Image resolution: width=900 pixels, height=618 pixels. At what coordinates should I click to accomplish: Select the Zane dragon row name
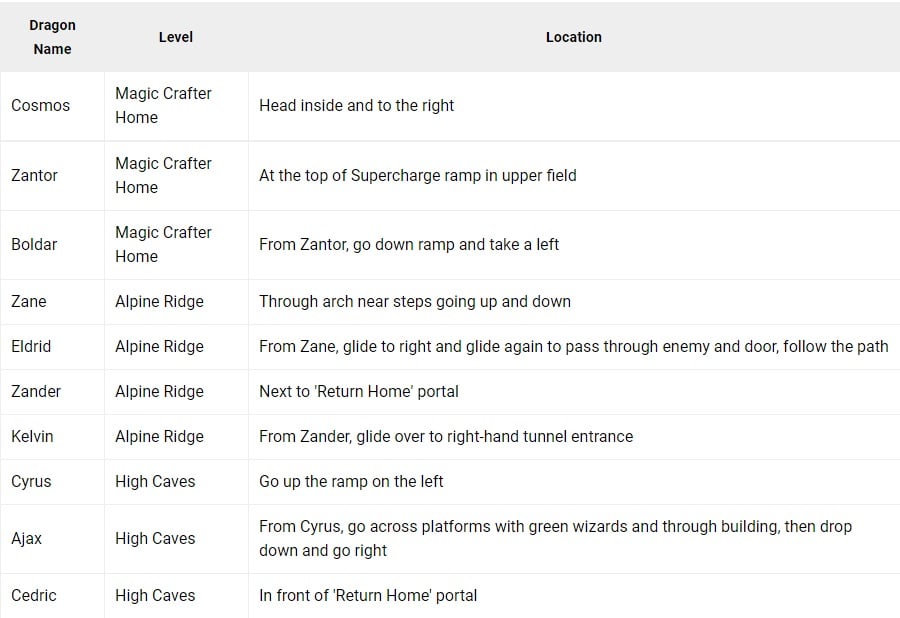[x=29, y=301]
